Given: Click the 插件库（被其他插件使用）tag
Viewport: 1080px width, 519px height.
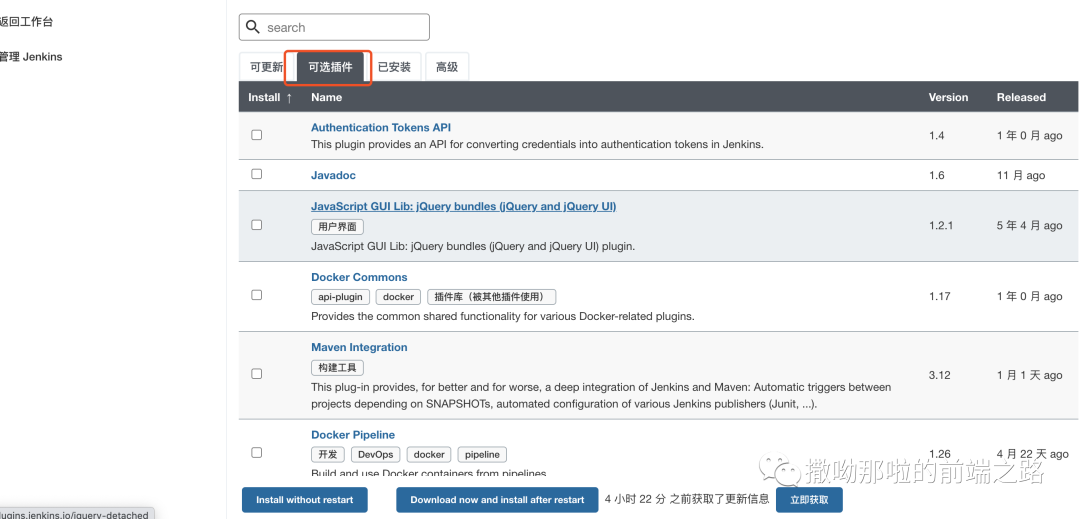Looking at the screenshot, I should point(492,297).
